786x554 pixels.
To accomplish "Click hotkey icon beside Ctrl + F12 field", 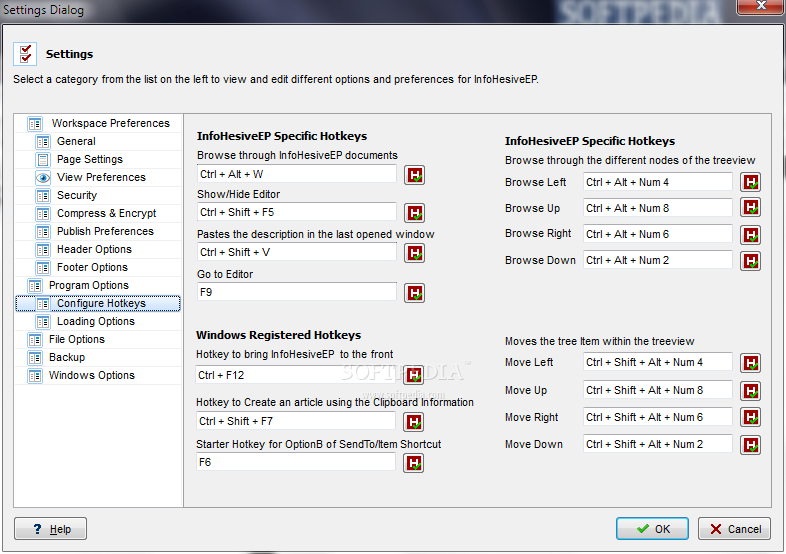I will click(414, 375).
